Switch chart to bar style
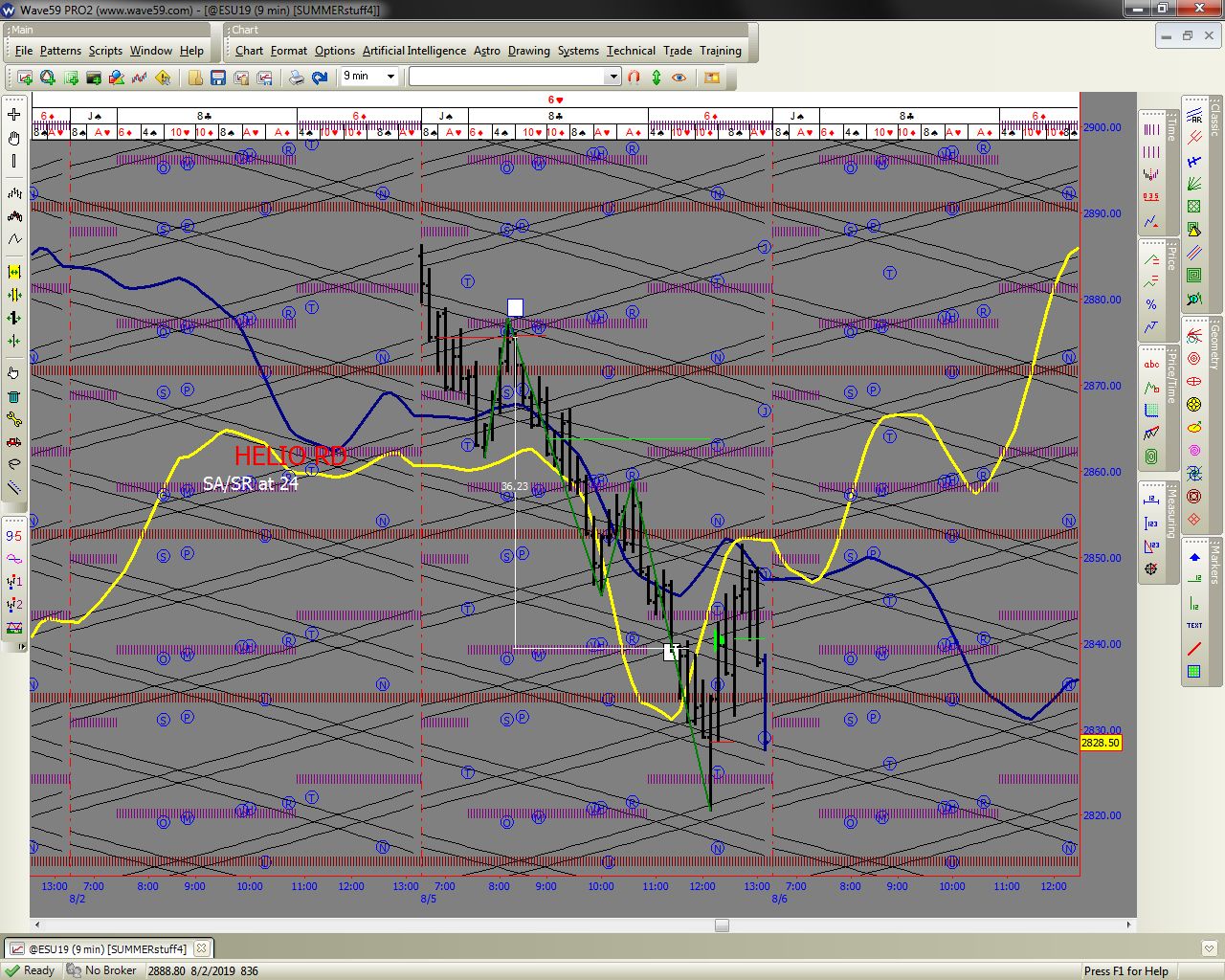The image size is (1225, 980). [x=14, y=193]
